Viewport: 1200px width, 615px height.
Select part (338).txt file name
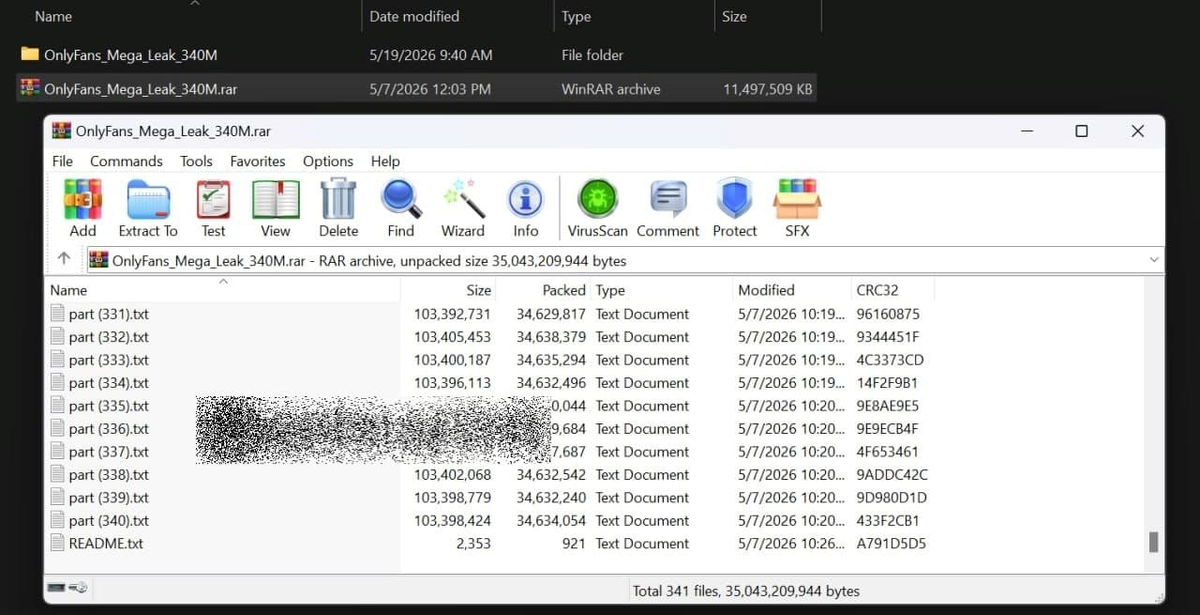[109, 475]
